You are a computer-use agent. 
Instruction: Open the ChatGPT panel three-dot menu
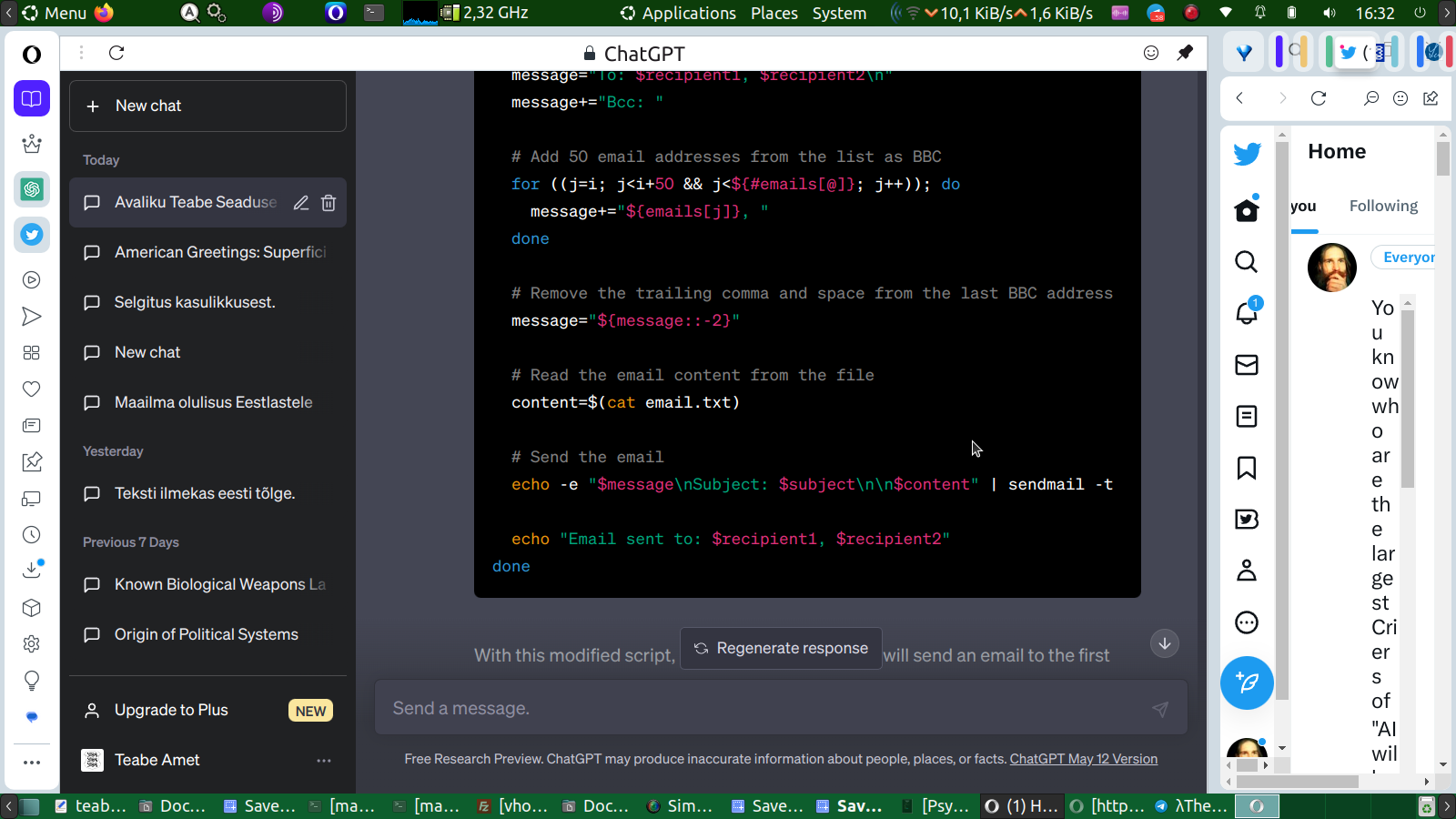coord(81,53)
